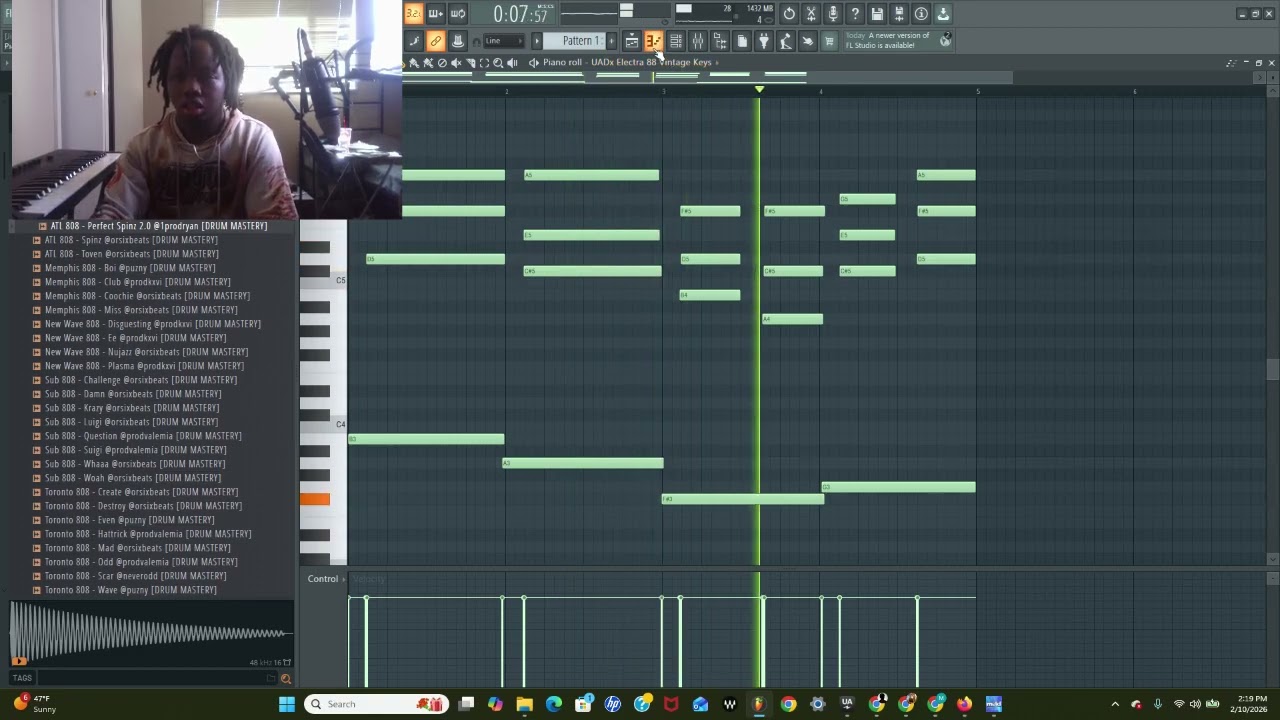Click the one-click recording microphone icon
1280x720 pixels.
[833, 14]
